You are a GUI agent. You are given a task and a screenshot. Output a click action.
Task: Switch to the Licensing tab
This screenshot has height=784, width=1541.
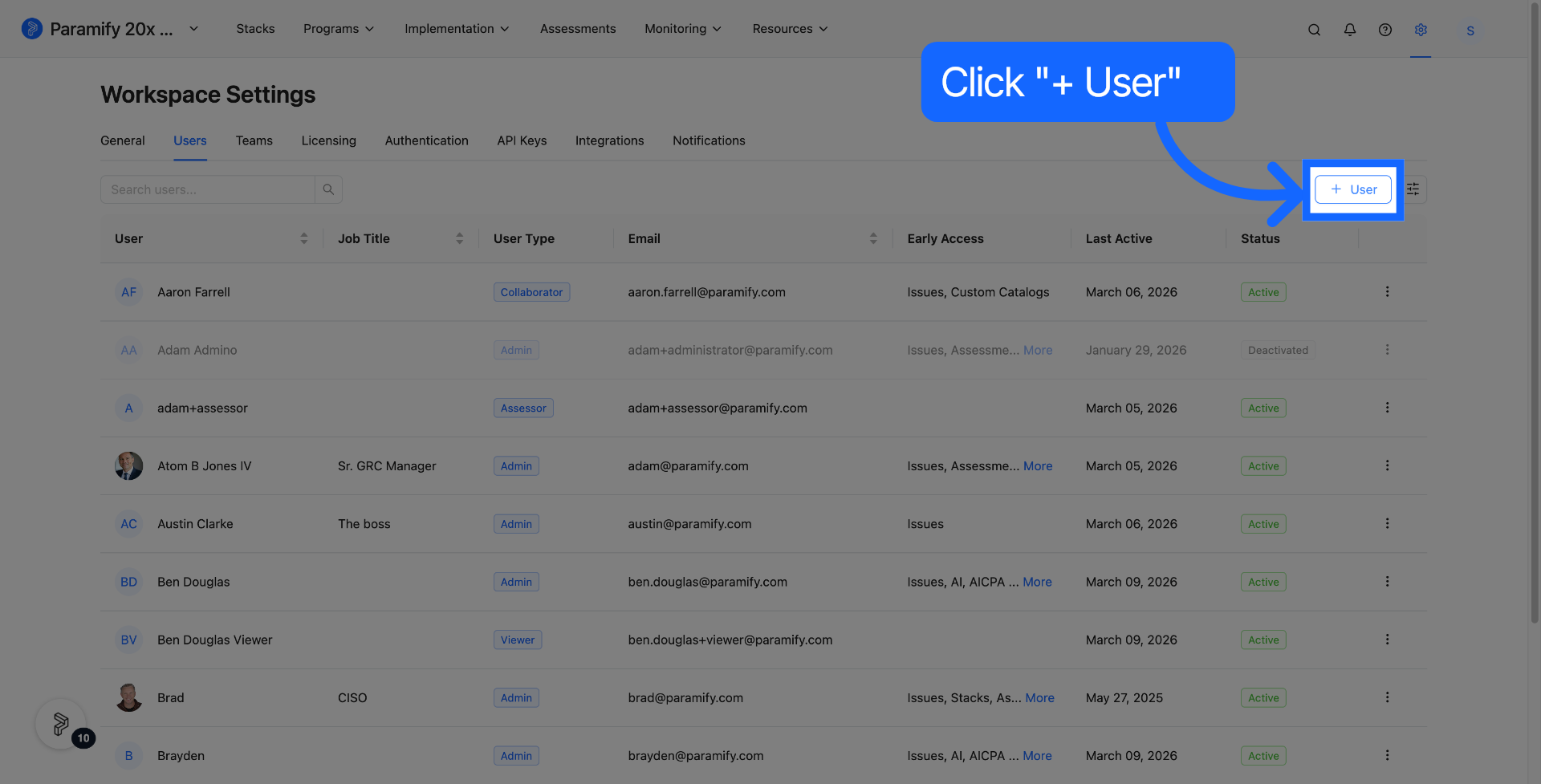pos(329,140)
